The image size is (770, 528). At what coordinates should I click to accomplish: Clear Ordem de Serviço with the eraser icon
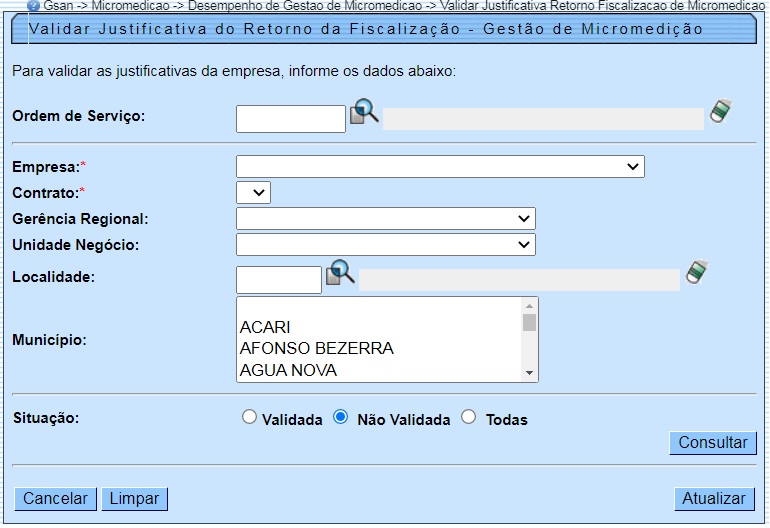[720, 111]
